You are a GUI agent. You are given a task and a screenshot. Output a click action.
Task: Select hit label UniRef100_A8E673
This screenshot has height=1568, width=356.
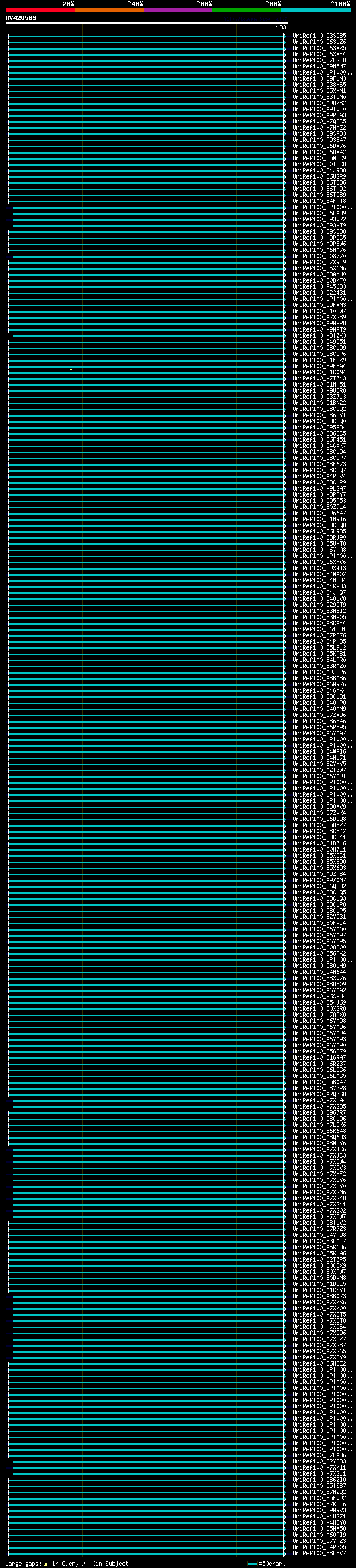319,464
